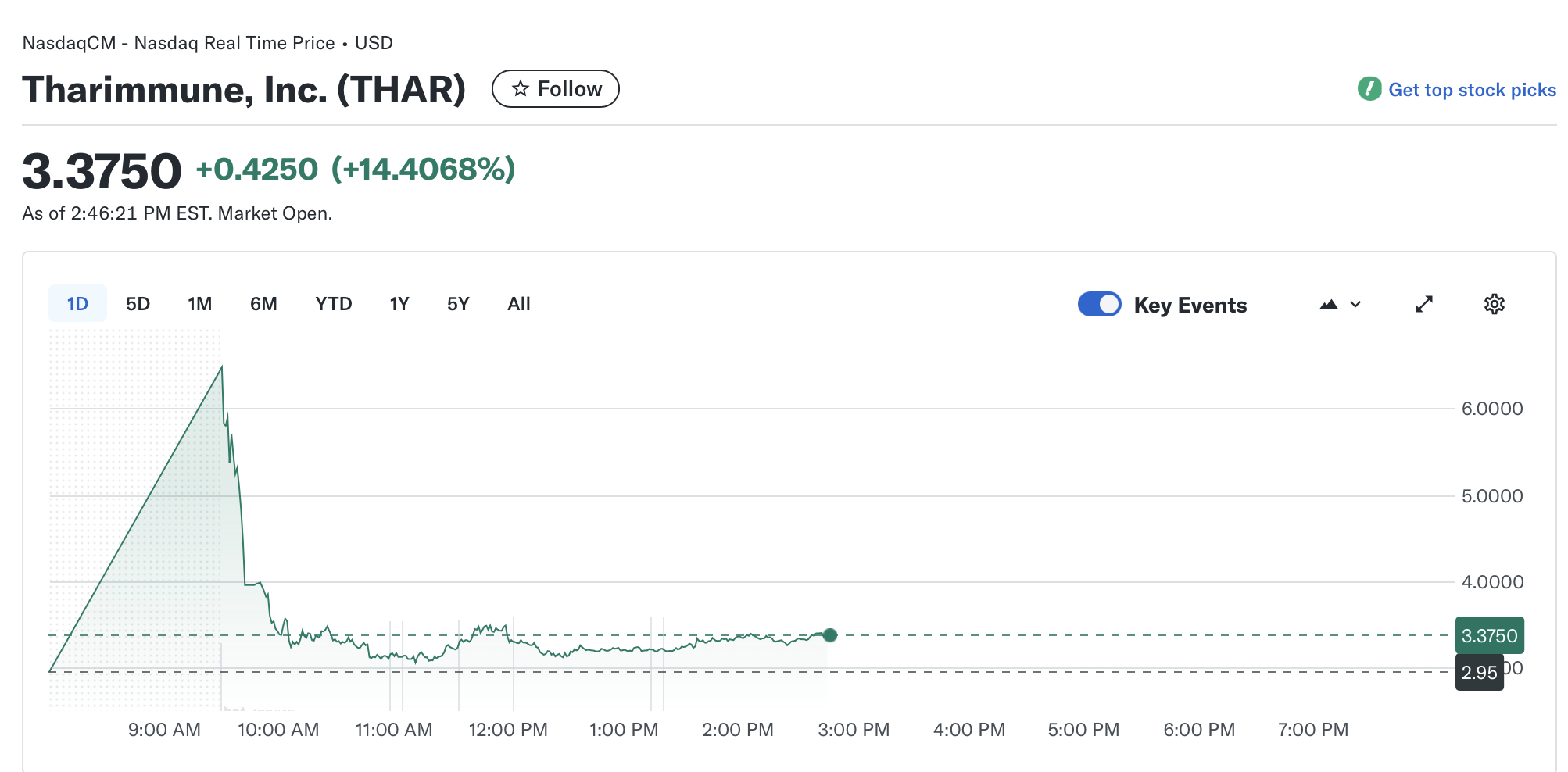The height and width of the screenshot is (772, 1568).
Task: Select the 1M chart range
Action: coord(199,304)
